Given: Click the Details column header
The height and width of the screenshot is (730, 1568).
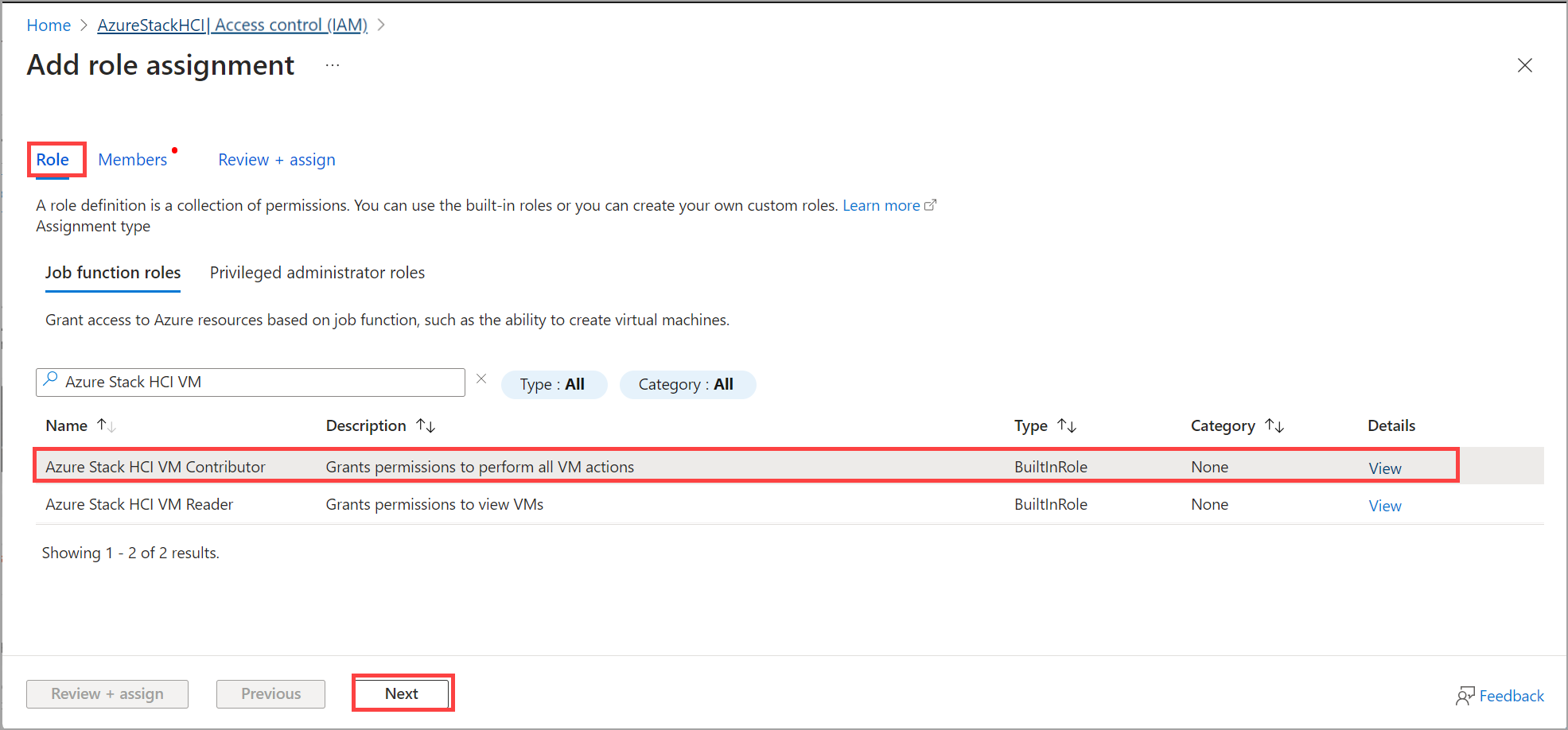Looking at the screenshot, I should click(1391, 425).
